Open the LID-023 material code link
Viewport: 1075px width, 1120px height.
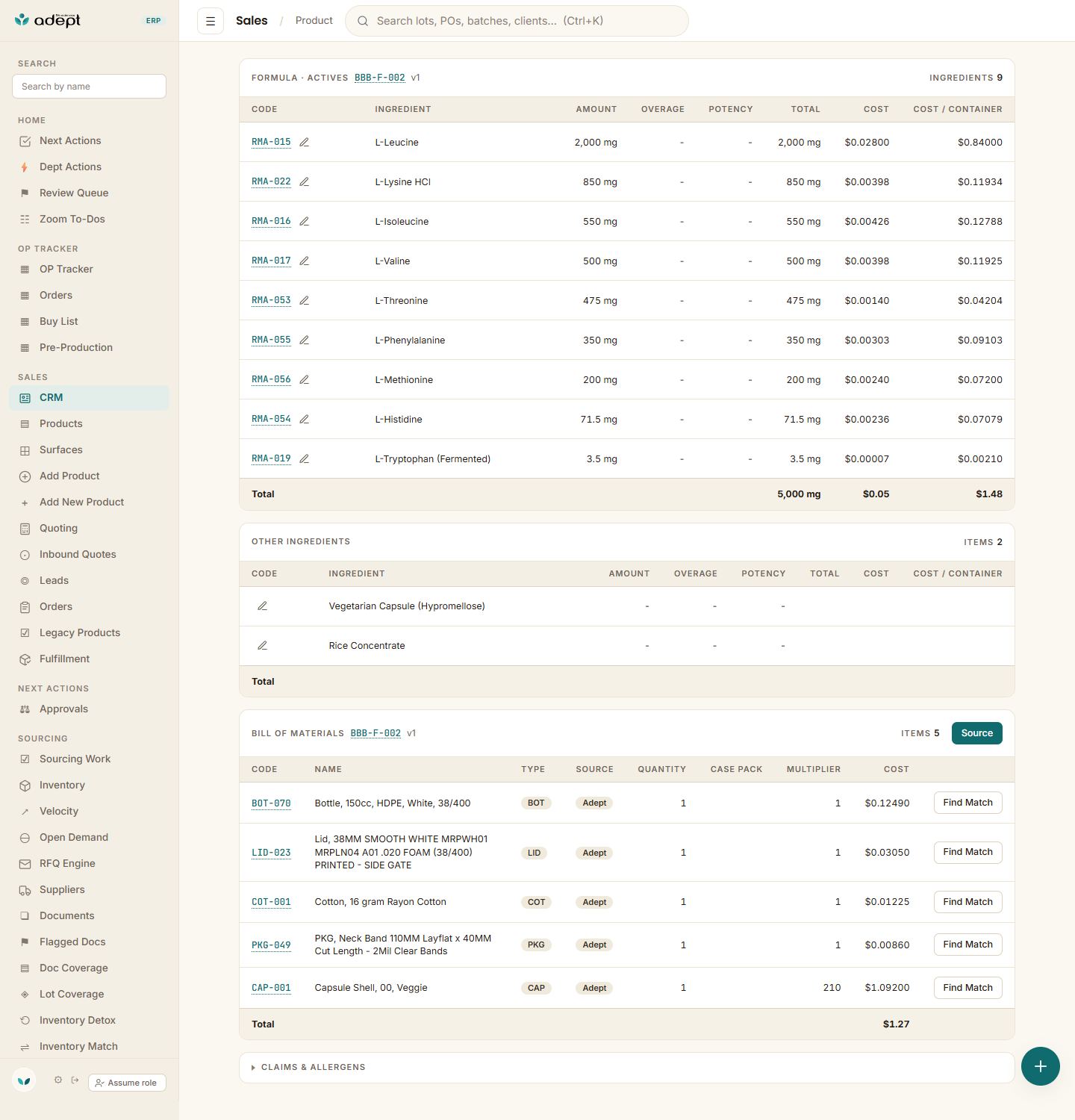pyautogui.click(x=271, y=853)
